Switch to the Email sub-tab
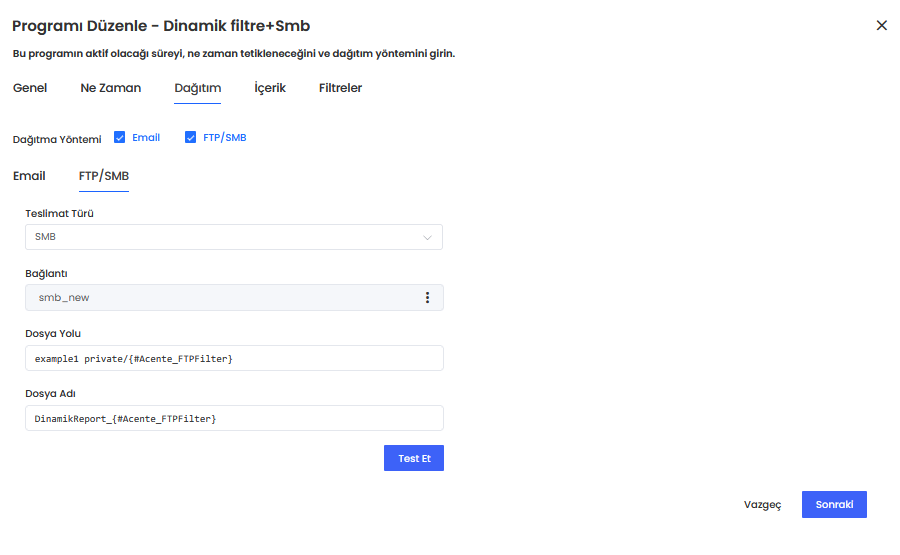The width and height of the screenshot is (900, 555). point(29,176)
